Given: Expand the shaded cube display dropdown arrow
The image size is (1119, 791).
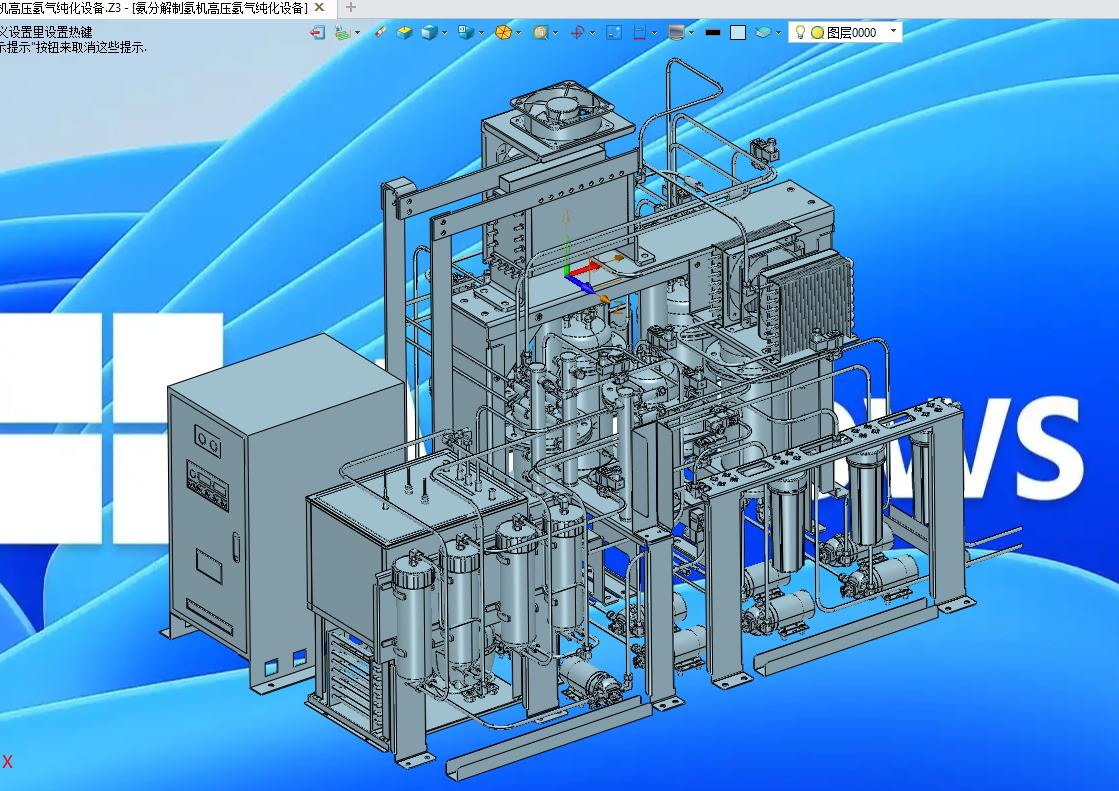Looking at the screenshot, I should pyautogui.click(x=444, y=32).
